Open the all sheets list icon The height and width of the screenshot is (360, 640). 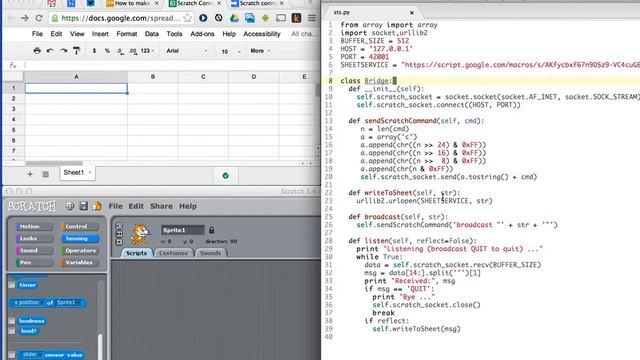(45, 174)
